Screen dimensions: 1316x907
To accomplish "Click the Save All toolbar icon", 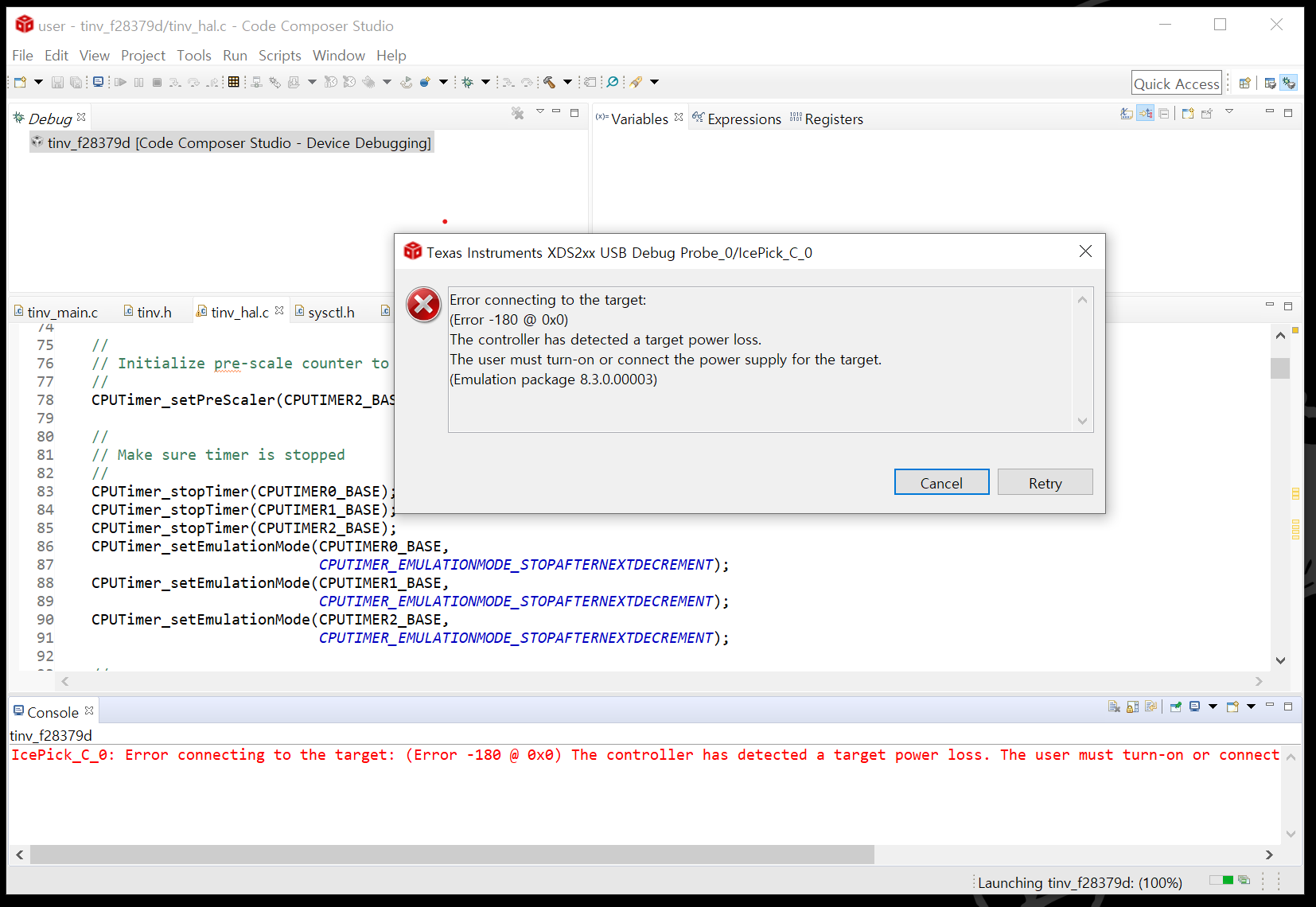I will (x=76, y=82).
